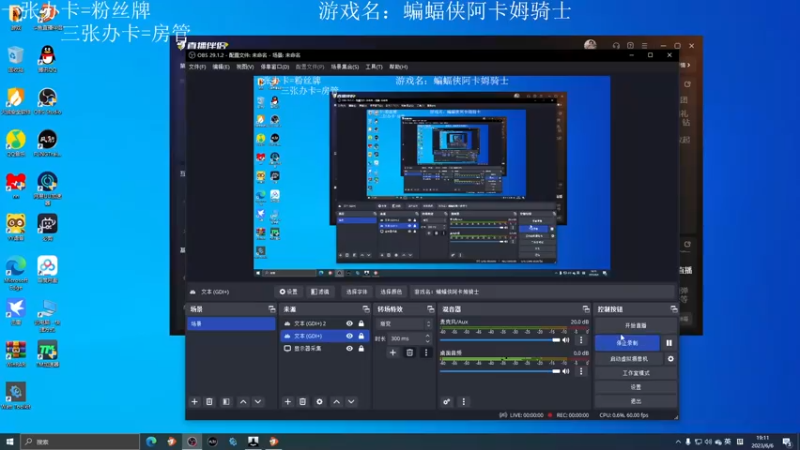The image size is (800, 450).
Task: Open Filters button in source toolbar
Action: tap(320, 292)
